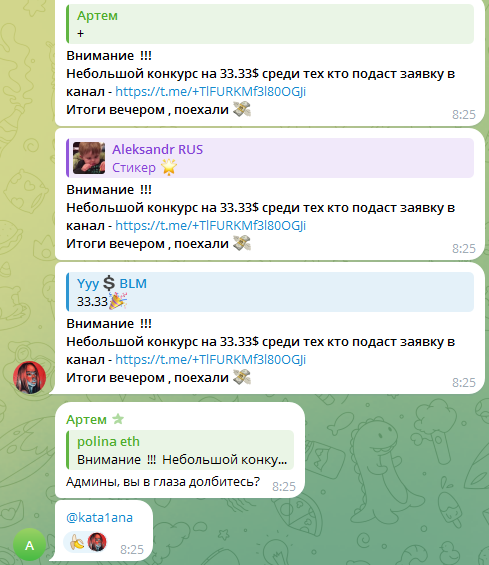Click the 8:25 timestamp of the Админы message

284,487
